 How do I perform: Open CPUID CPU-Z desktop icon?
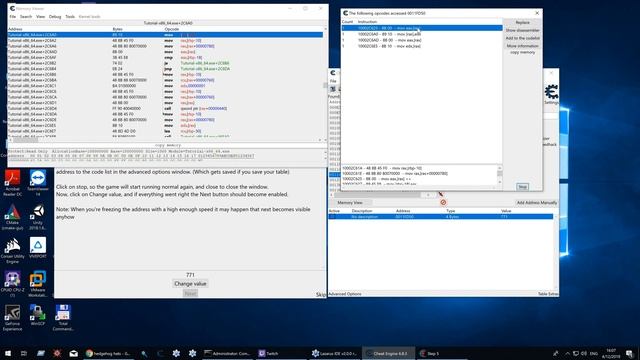pyautogui.click(x=12, y=284)
